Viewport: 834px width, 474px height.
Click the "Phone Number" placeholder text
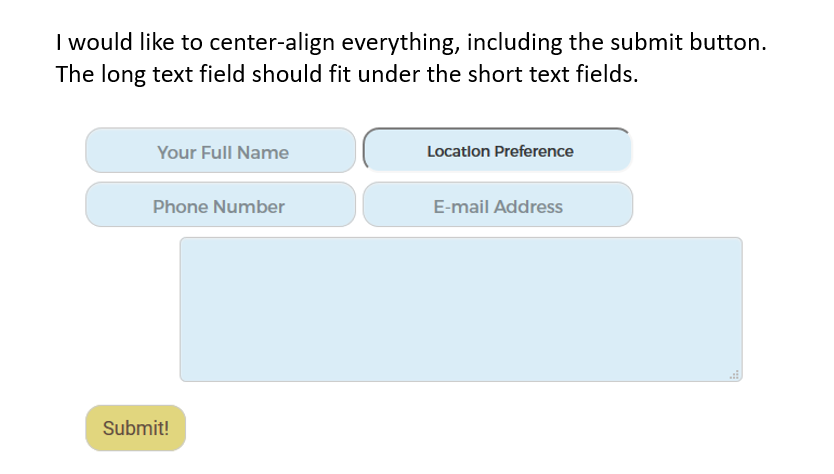point(219,207)
